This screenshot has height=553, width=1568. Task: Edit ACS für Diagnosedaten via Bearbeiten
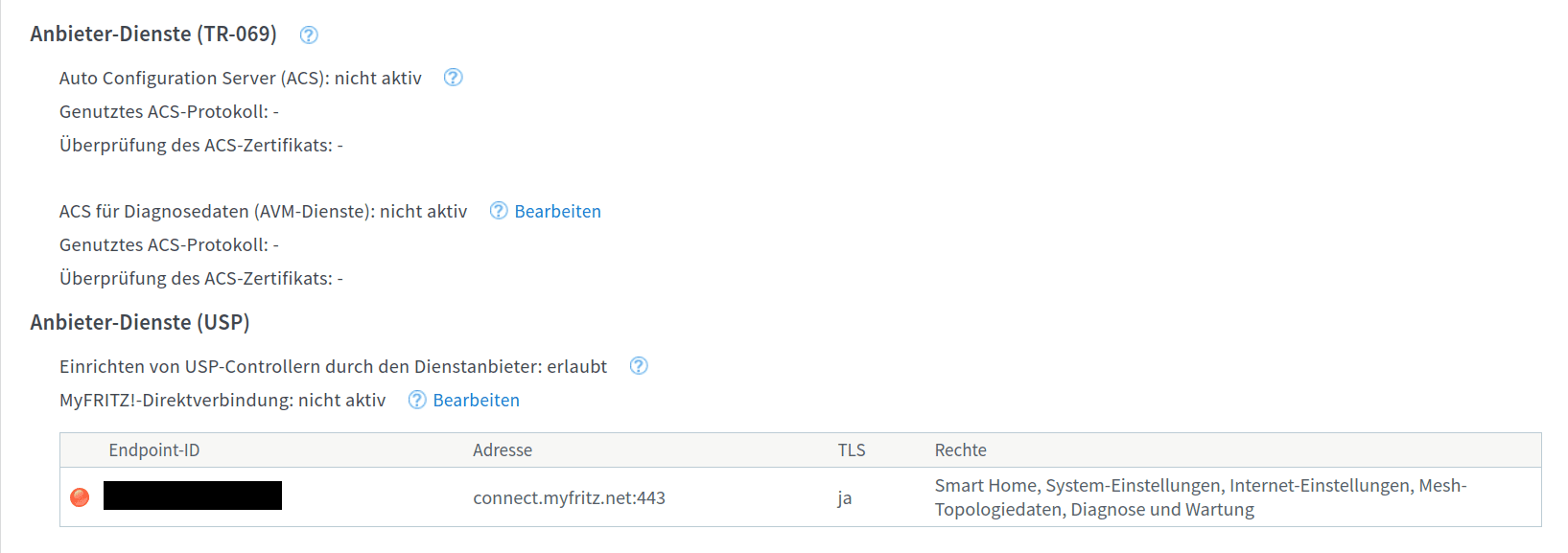coord(557,211)
